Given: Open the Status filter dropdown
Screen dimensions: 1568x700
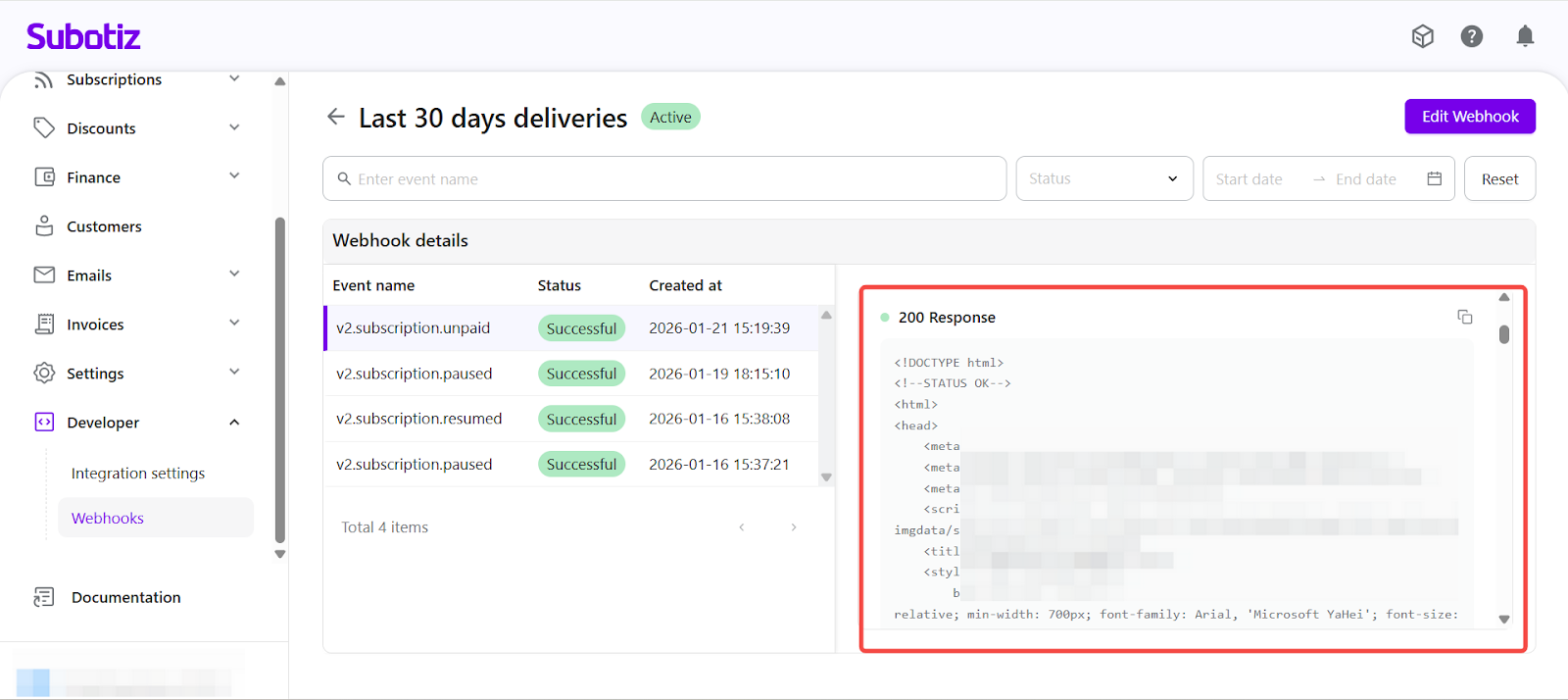Looking at the screenshot, I should [1103, 178].
